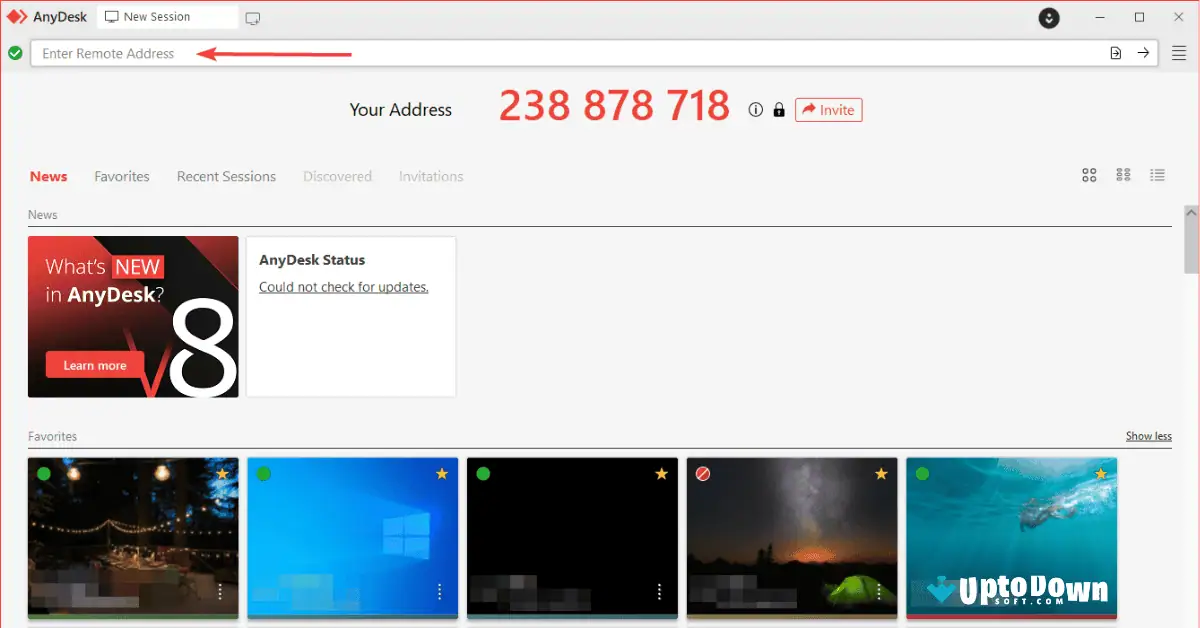Click the remote display icon in title bar

253,16
